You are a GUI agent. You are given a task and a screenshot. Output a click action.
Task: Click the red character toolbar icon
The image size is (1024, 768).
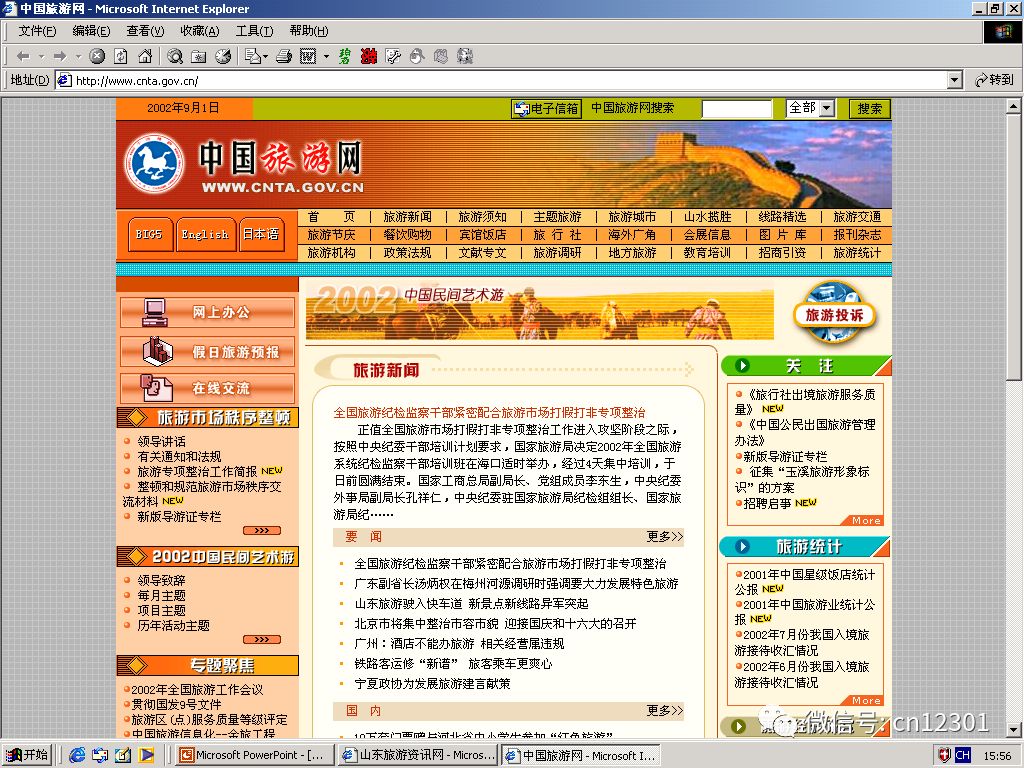pos(369,57)
